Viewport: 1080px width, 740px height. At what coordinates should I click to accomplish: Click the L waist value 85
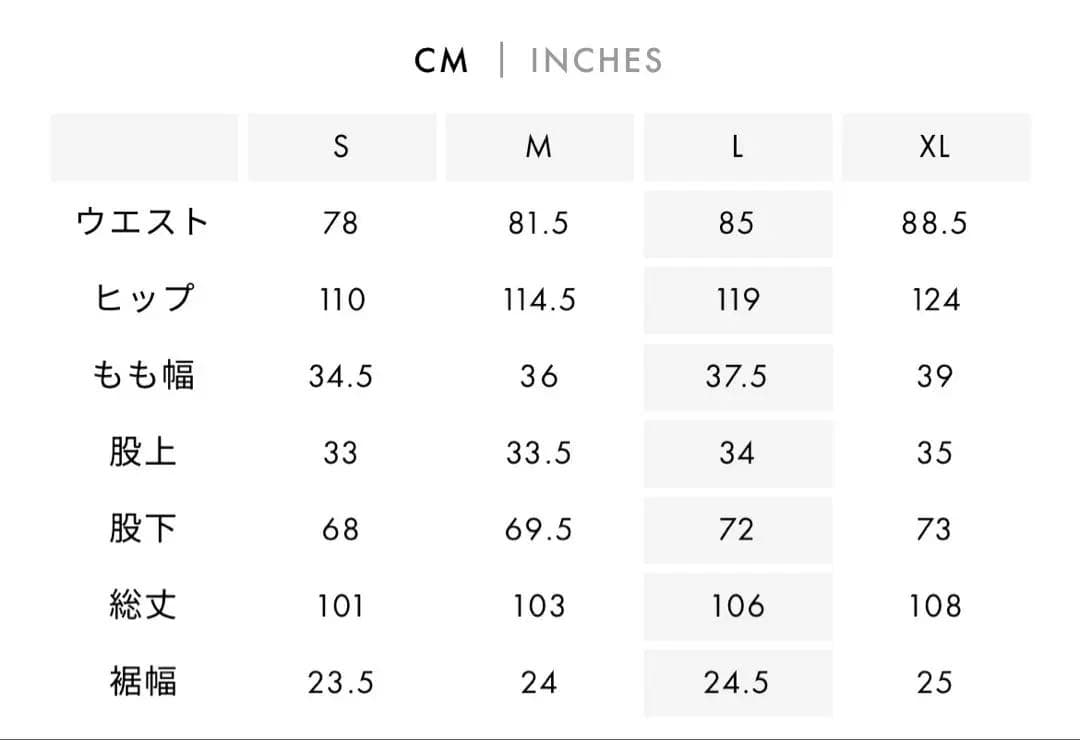pos(737,223)
